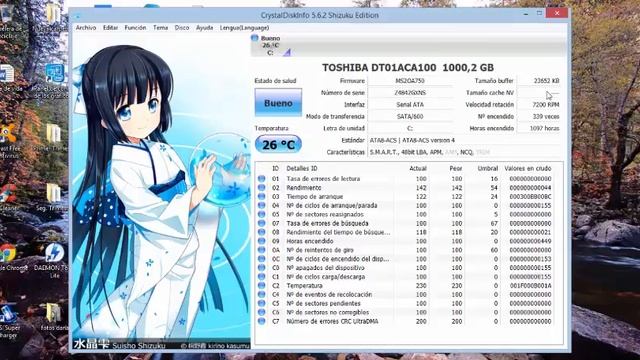Click raw value '000300BB00BC' in Tiempo de arranque row
This screenshot has width=640, height=360.
point(530,197)
